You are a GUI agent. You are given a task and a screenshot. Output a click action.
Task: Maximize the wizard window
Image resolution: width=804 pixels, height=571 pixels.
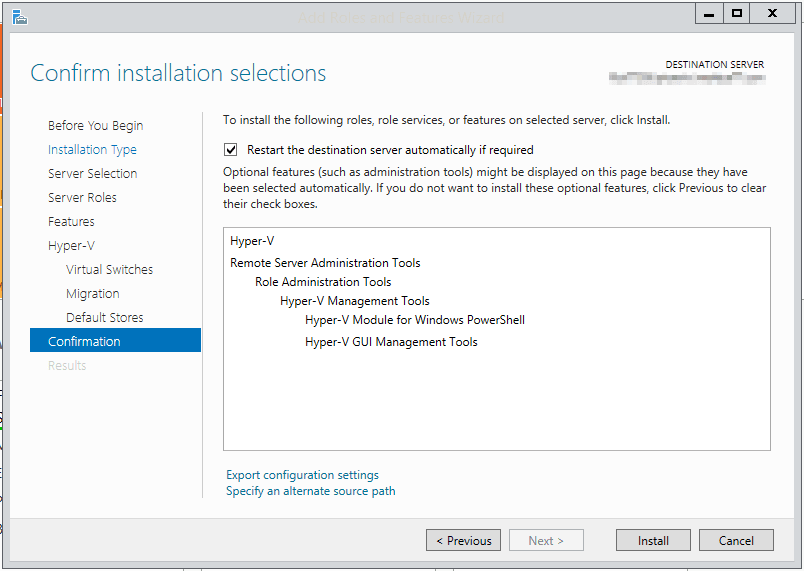click(x=737, y=14)
